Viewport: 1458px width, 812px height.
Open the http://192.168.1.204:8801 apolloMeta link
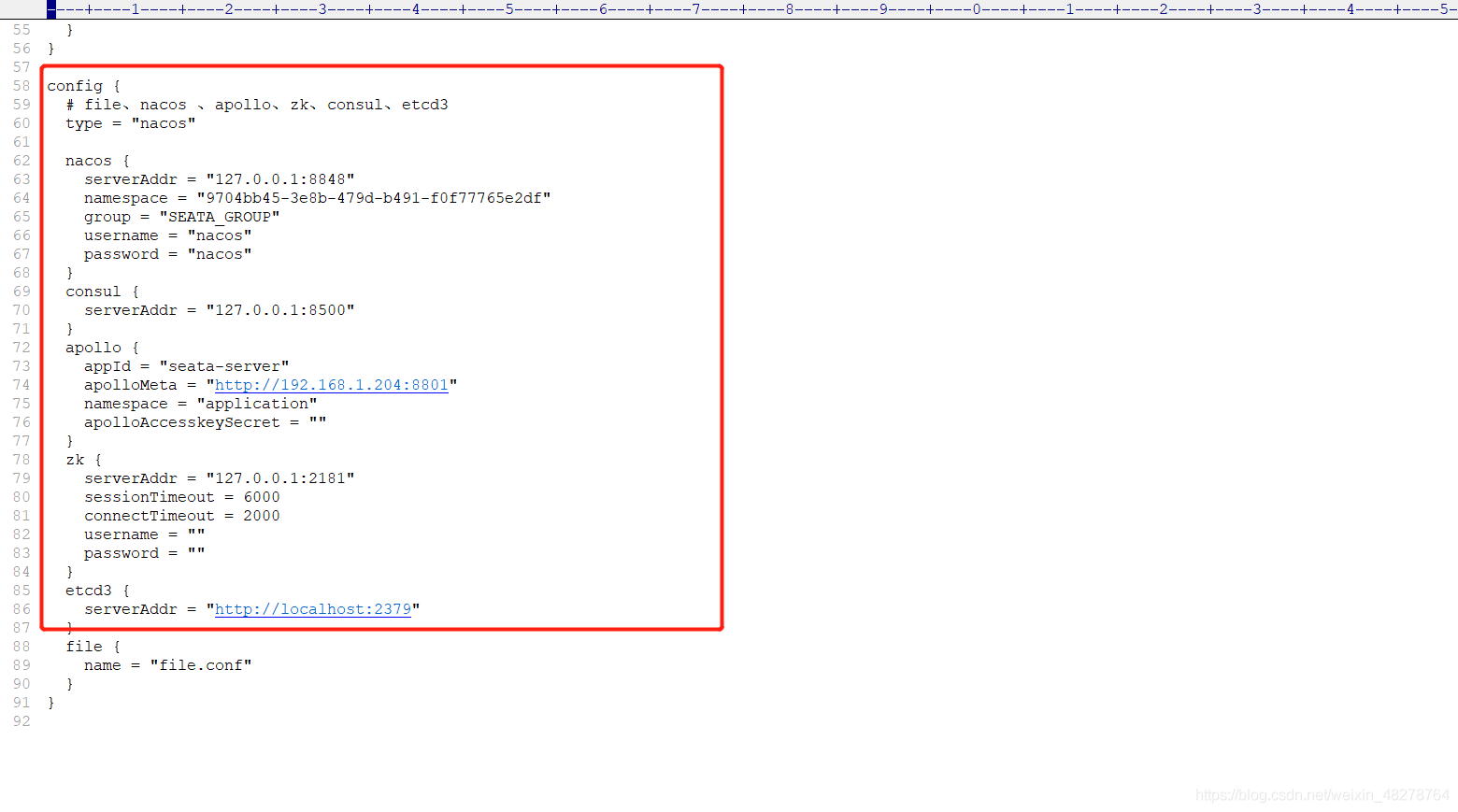point(332,385)
